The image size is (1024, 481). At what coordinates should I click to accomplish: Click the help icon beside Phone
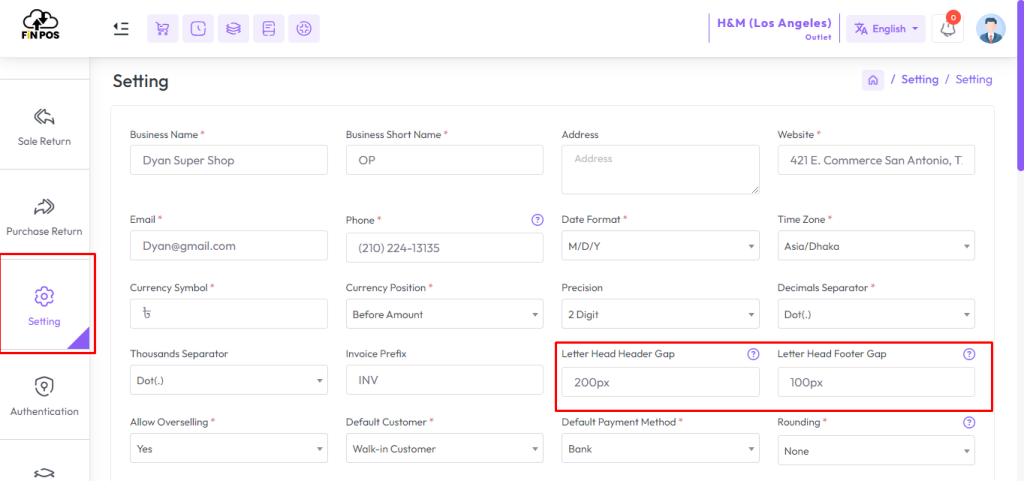click(x=537, y=220)
